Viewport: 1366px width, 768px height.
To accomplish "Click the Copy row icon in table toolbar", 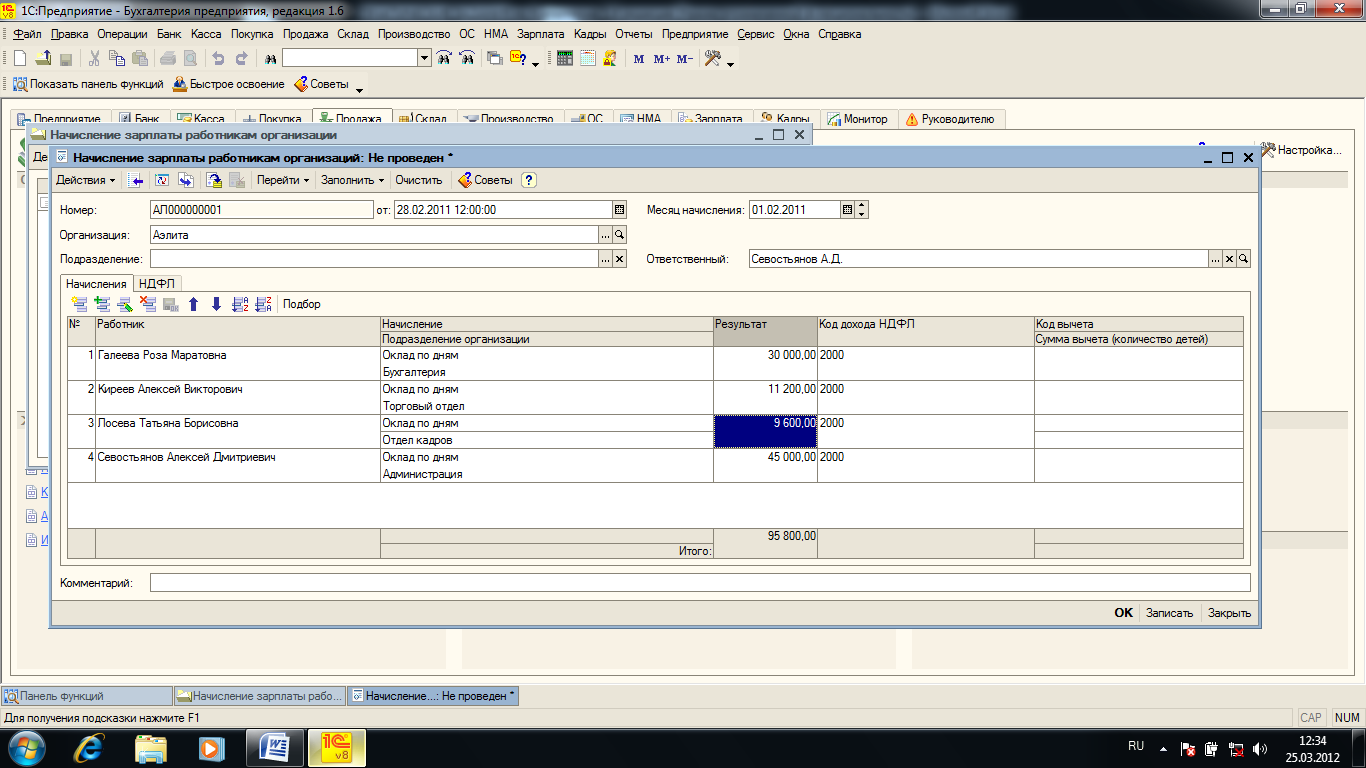I will point(102,304).
